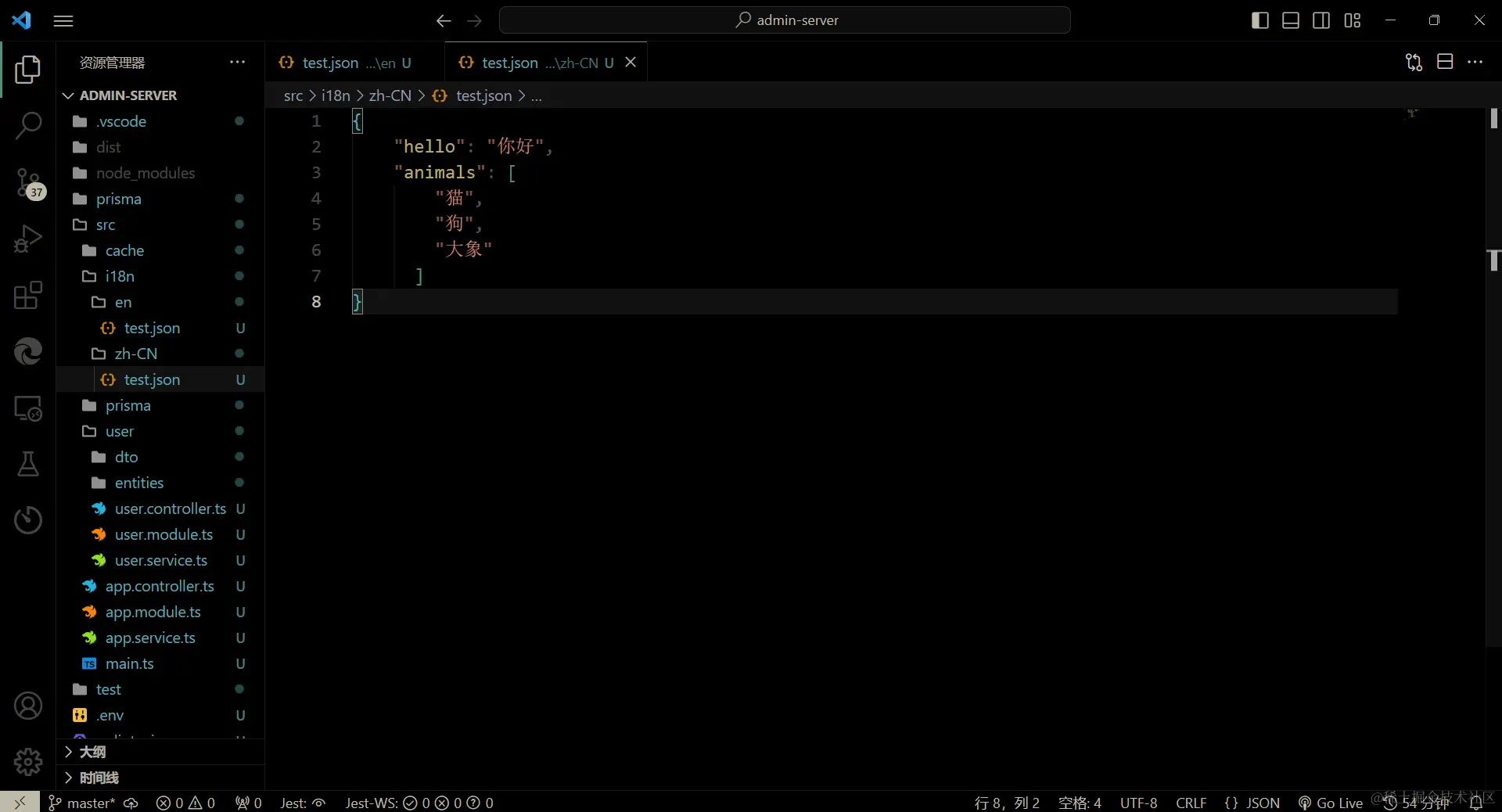Open the Explorer view in activity bar
Screen dimensions: 1502x812
[28, 70]
